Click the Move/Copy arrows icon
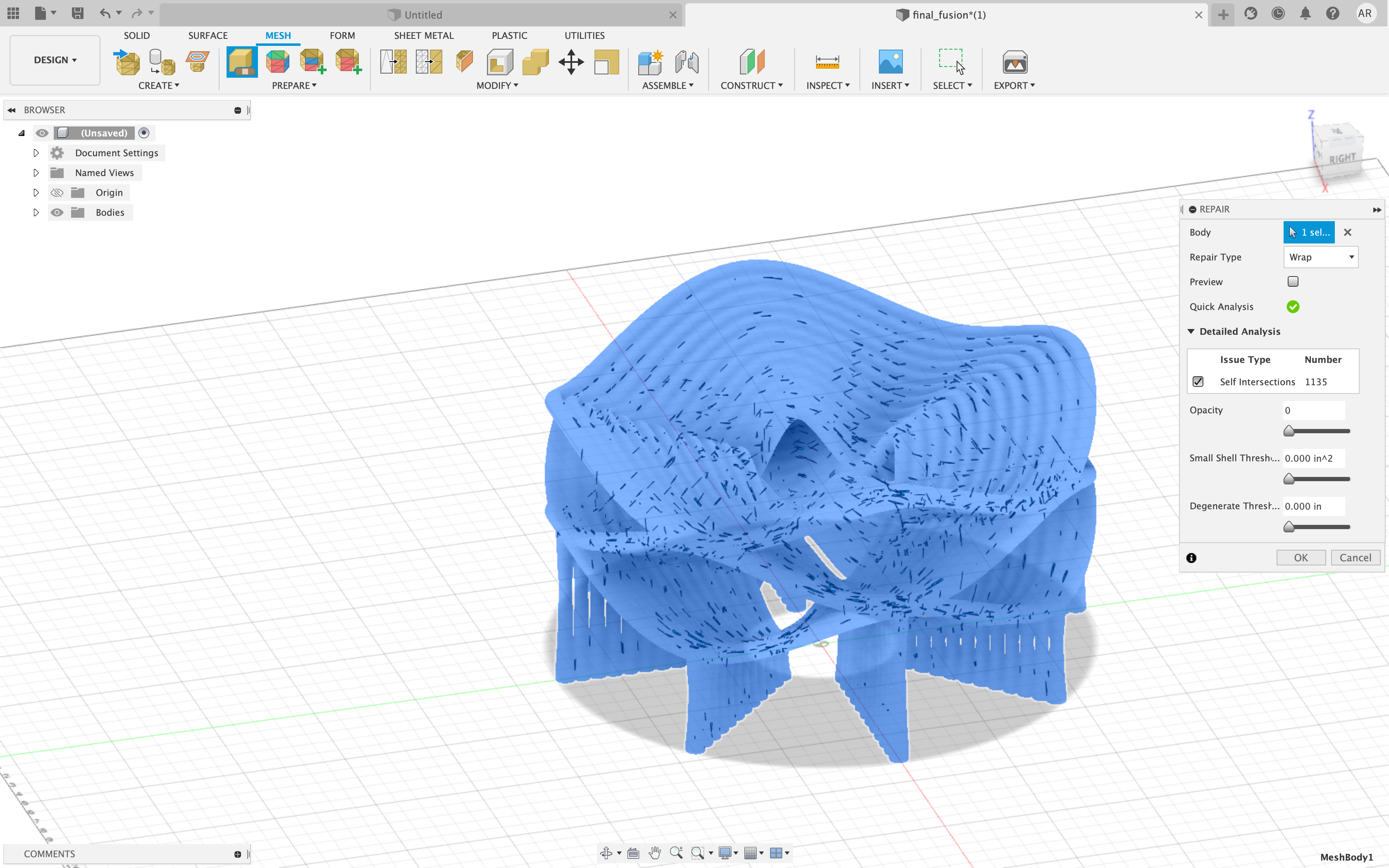Screen dimensions: 1389x868 click(570, 62)
